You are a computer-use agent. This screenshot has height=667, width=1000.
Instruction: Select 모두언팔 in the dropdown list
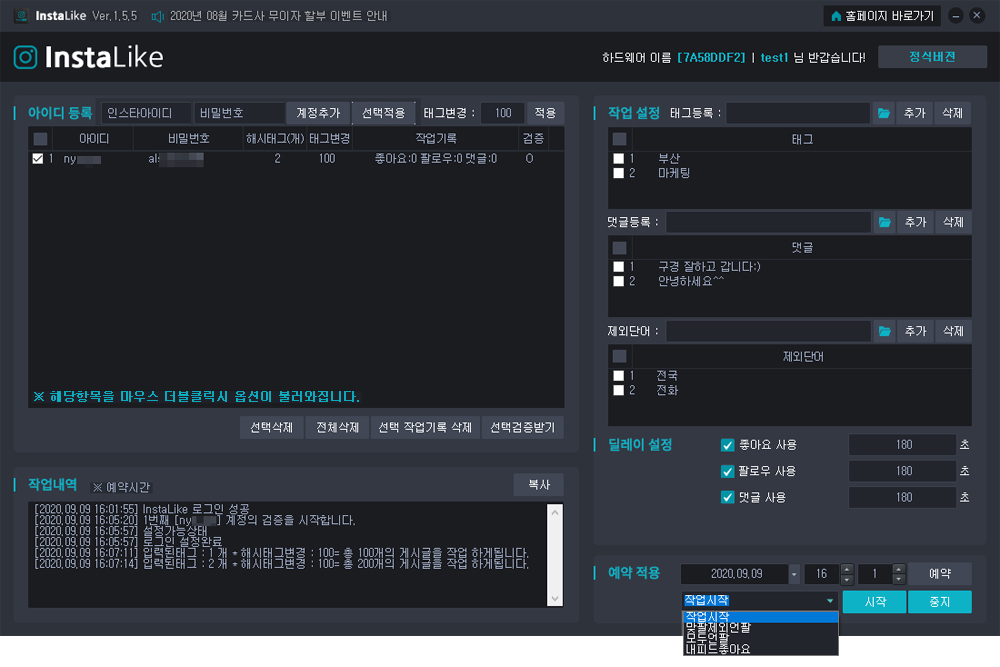[760, 638]
